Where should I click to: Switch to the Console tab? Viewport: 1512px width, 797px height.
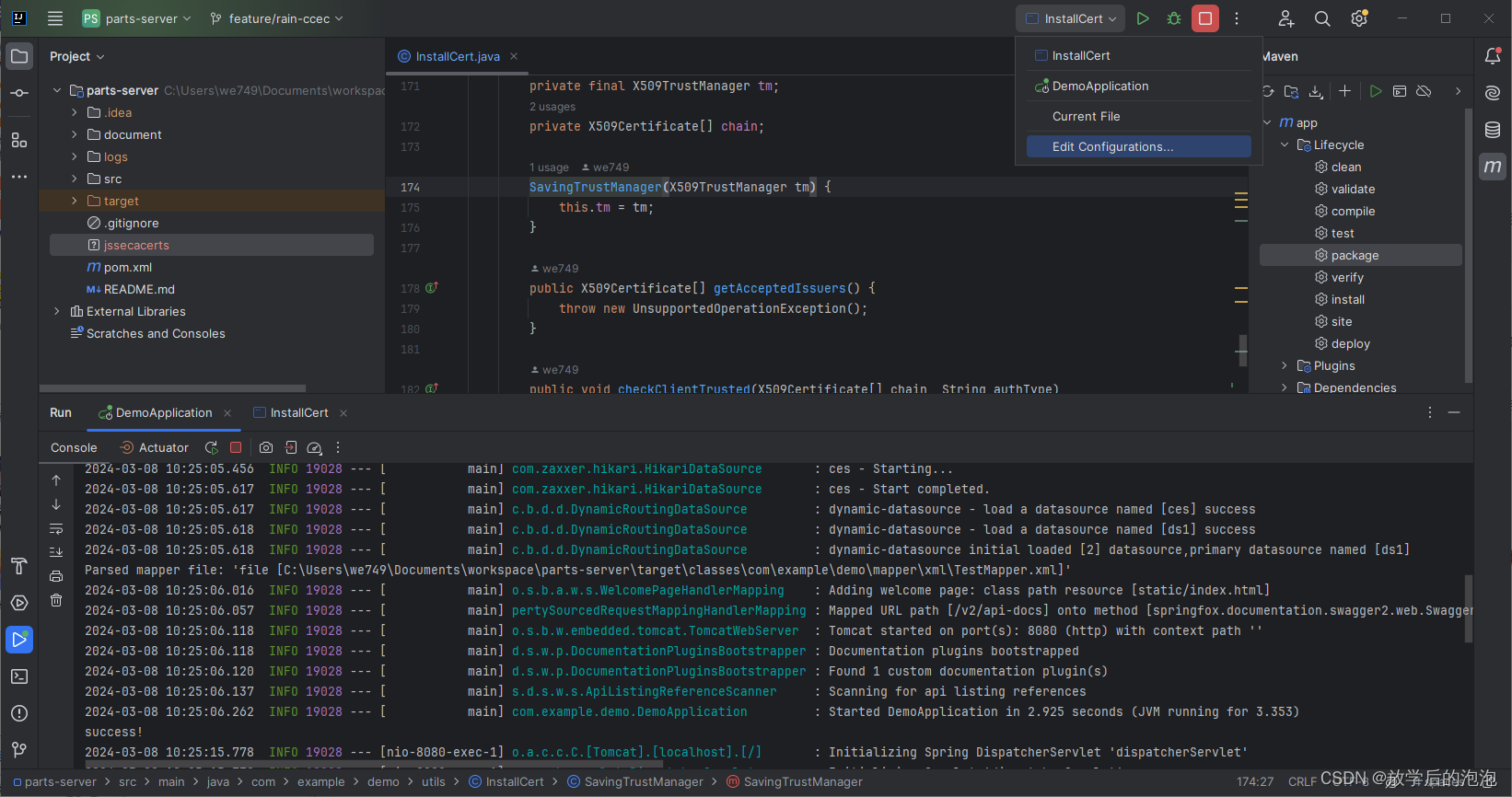click(x=74, y=447)
